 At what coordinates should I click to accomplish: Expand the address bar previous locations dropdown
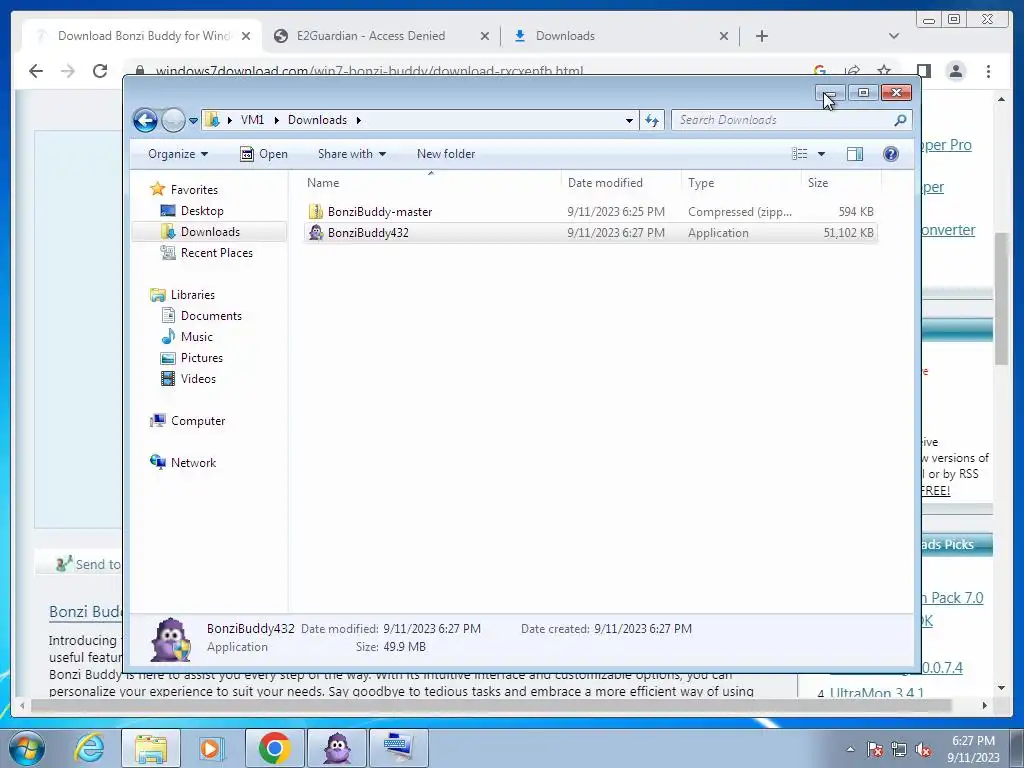coord(629,120)
